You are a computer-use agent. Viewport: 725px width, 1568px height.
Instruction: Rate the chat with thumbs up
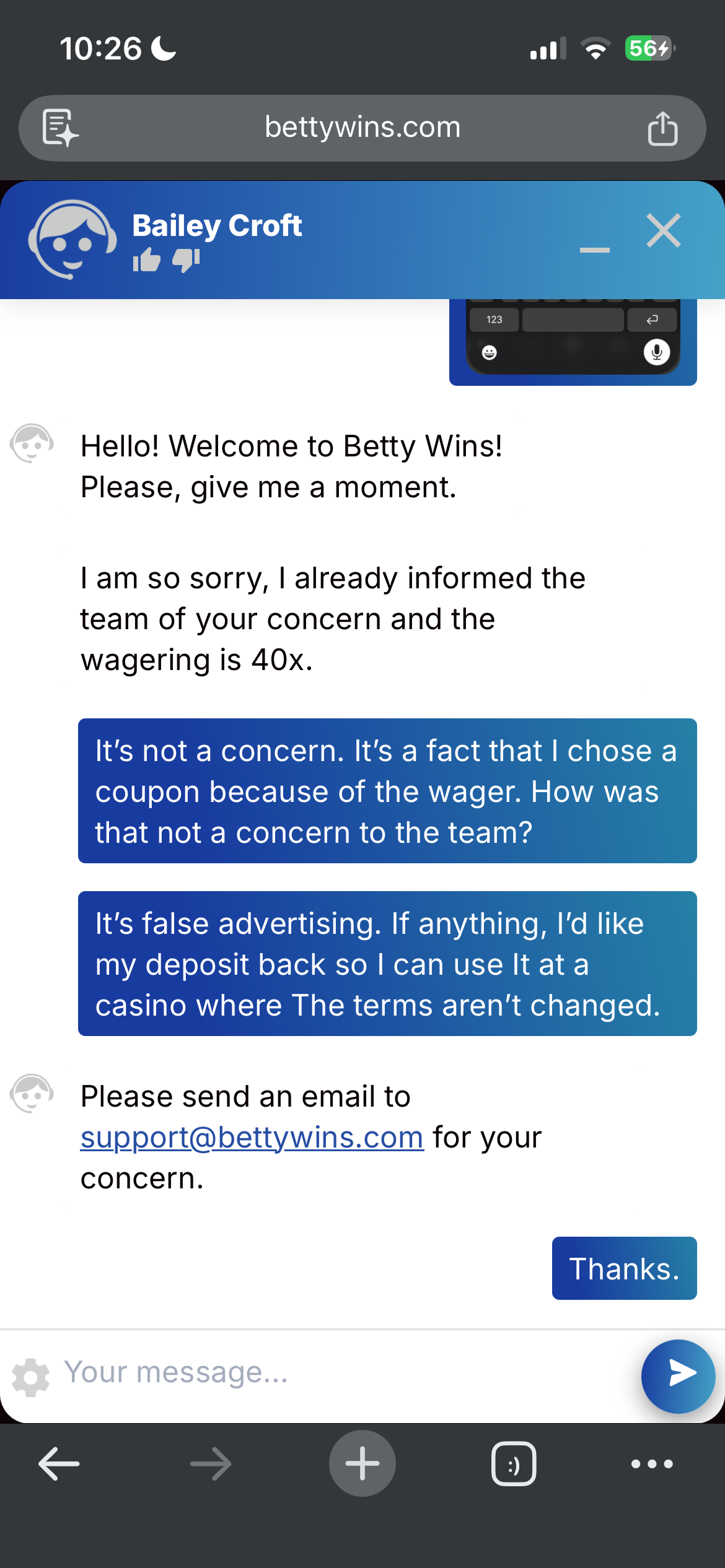coord(146,260)
